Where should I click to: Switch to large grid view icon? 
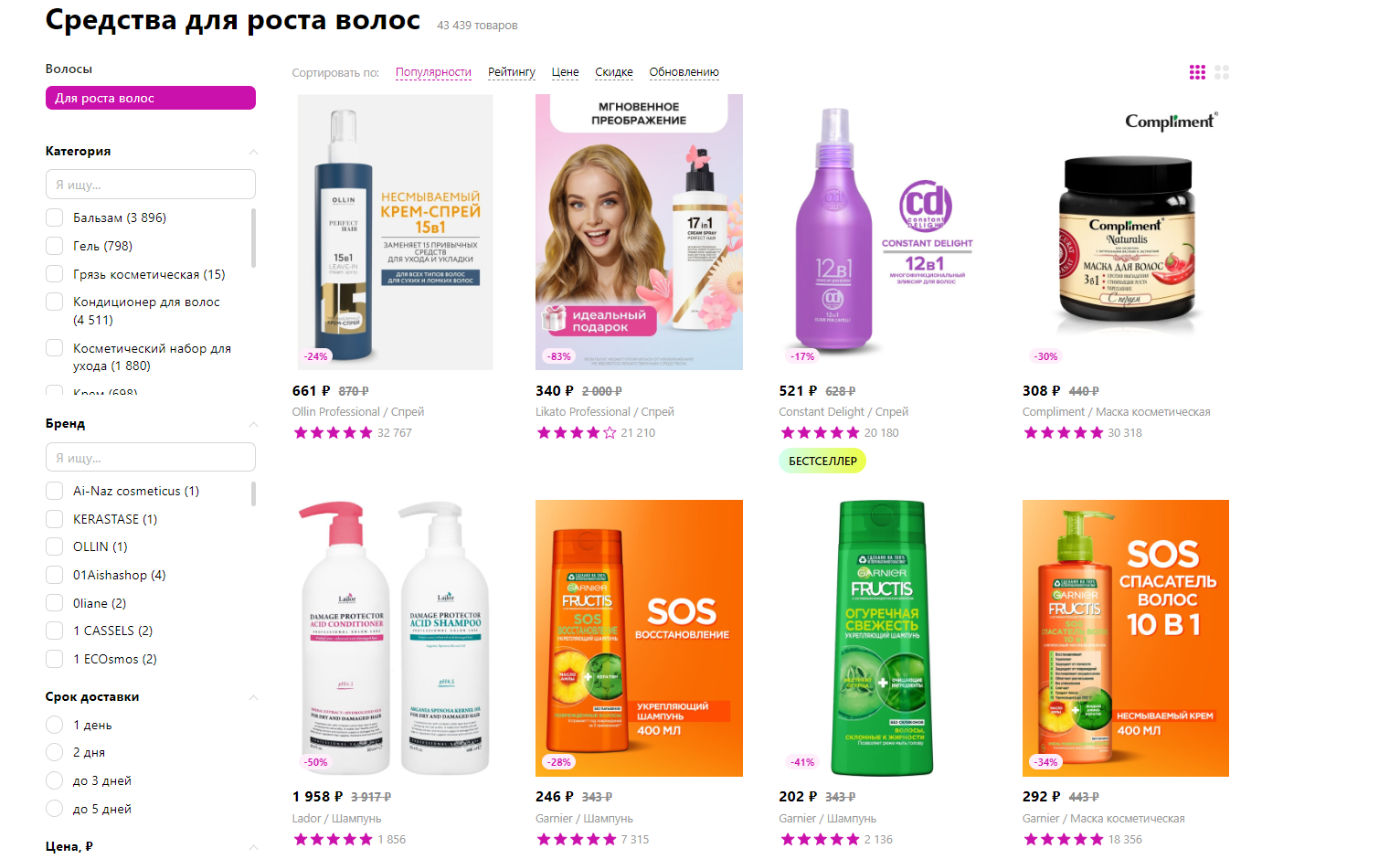(1222, 72)
